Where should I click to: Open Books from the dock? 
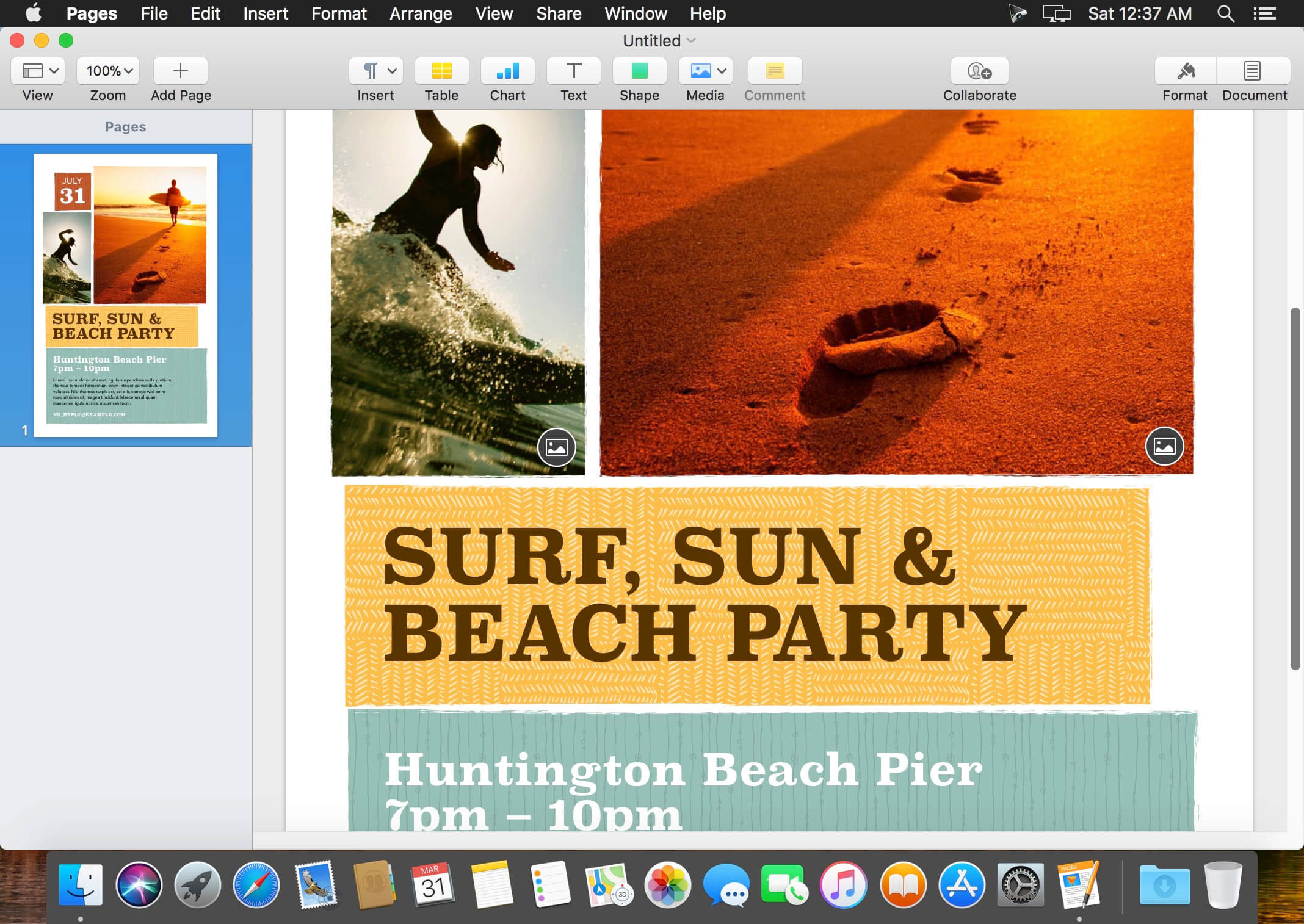pyautogui.click(x=903, y=884)
